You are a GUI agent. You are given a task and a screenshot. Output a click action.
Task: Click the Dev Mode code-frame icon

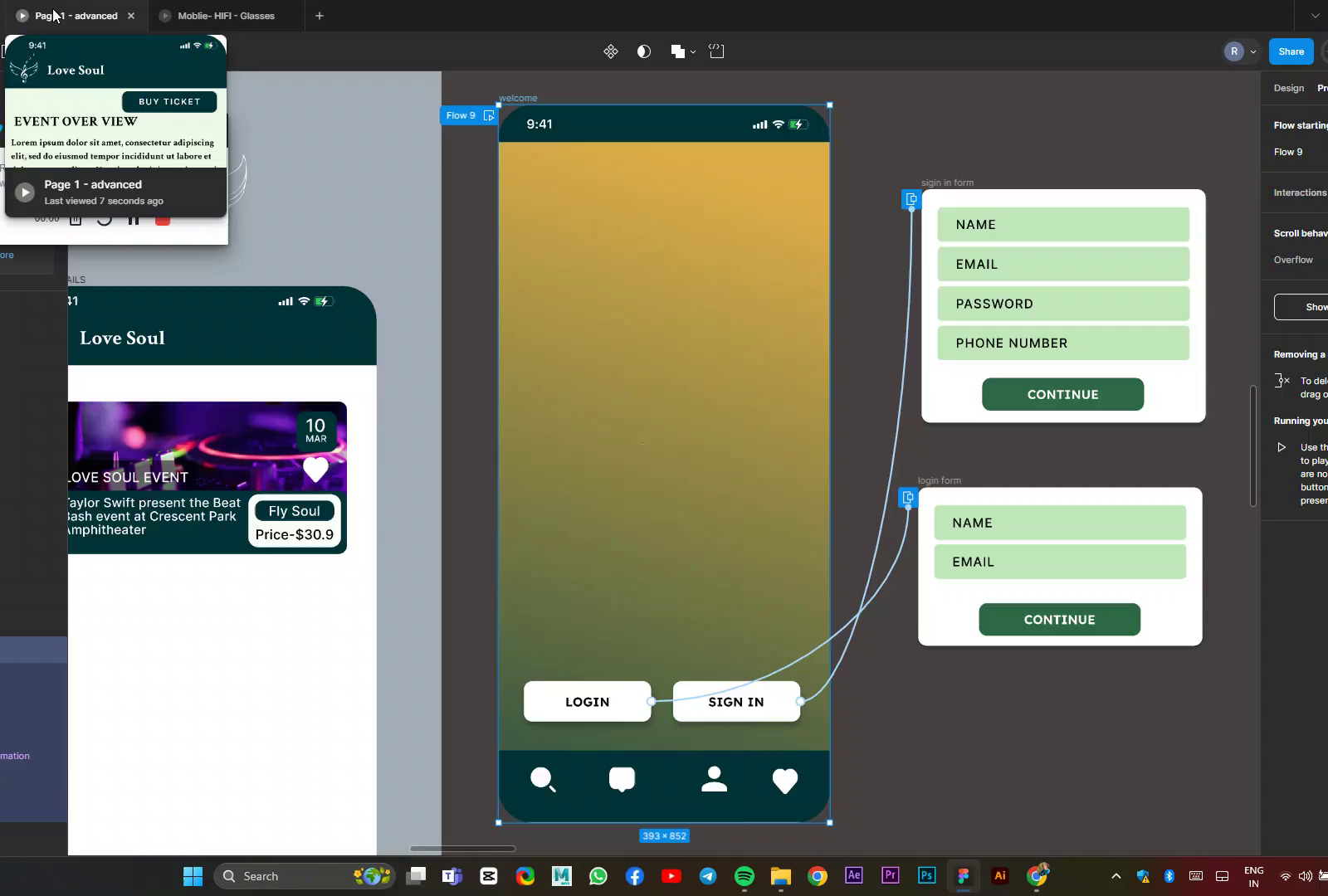click(716, 51)
